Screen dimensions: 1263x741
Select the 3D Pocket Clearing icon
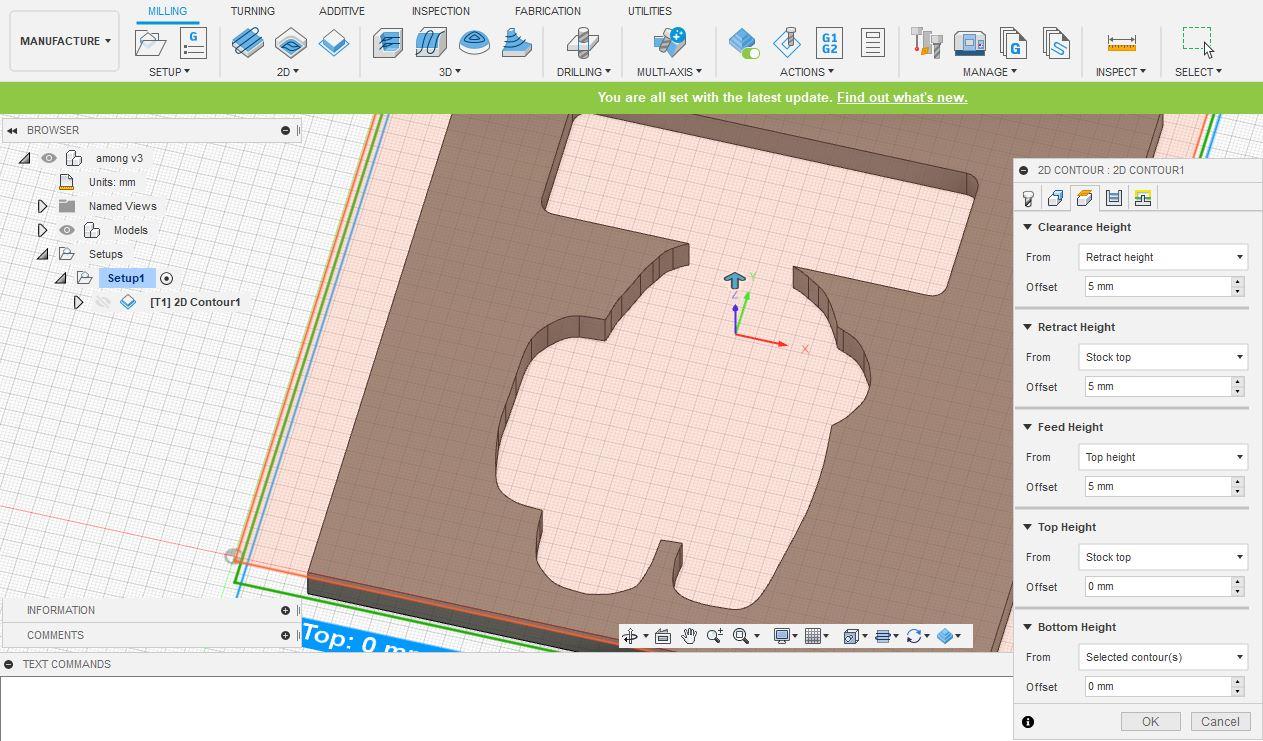point(431,42)
